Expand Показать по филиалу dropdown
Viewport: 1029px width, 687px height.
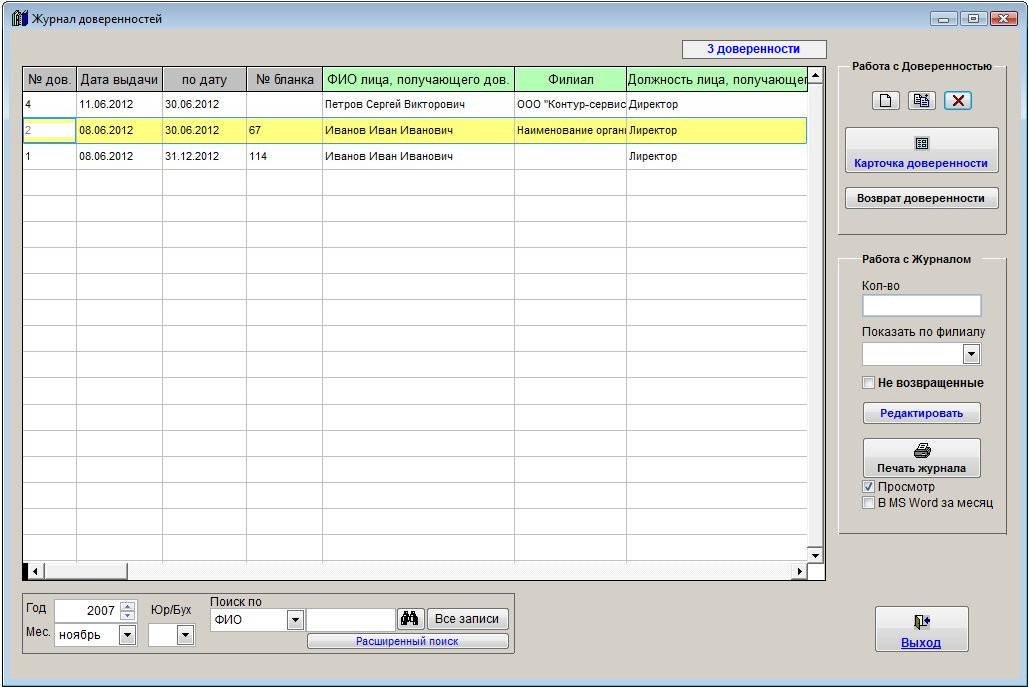[x=971, y=354]
